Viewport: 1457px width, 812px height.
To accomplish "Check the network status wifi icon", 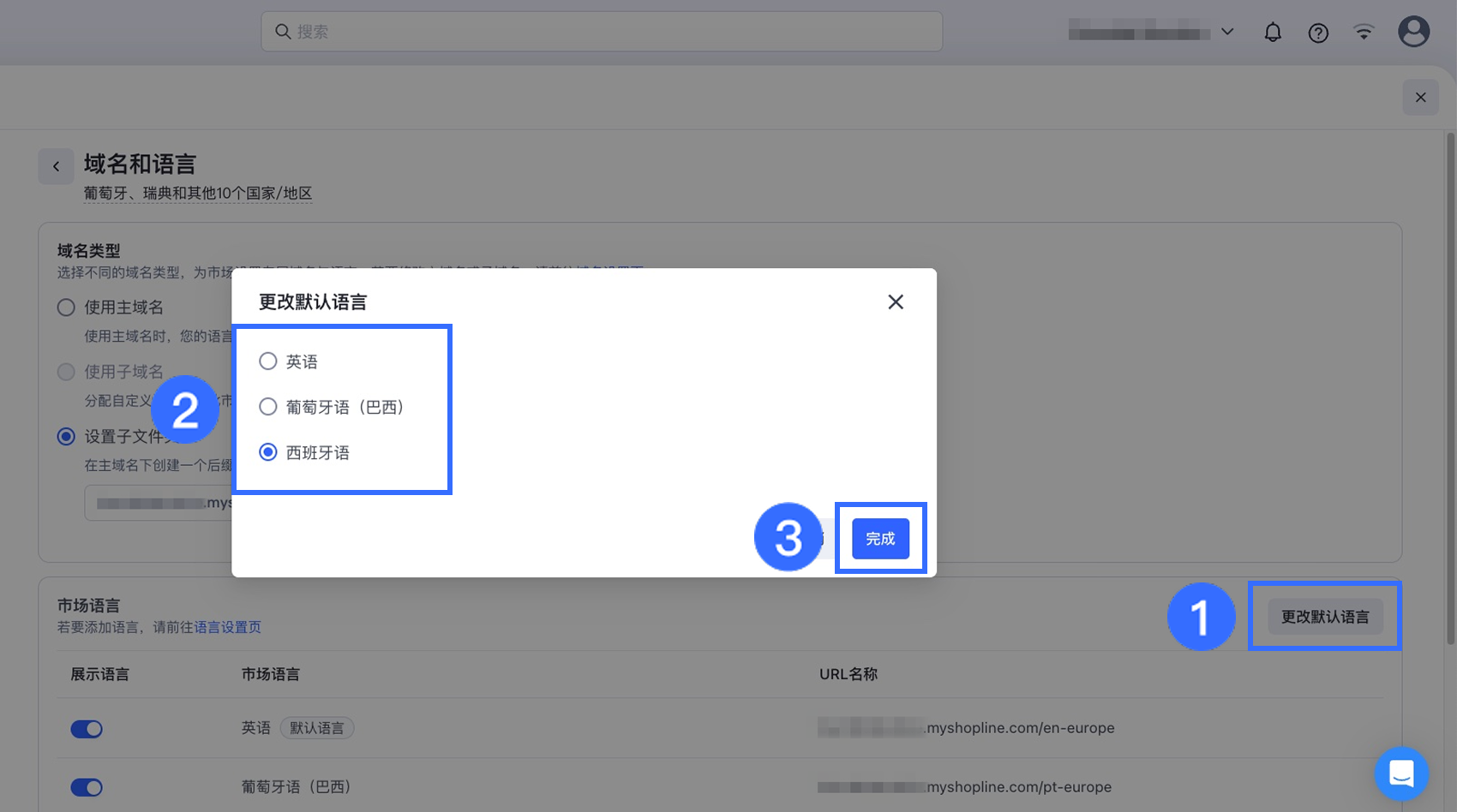I will click(x=1364, y=33).
